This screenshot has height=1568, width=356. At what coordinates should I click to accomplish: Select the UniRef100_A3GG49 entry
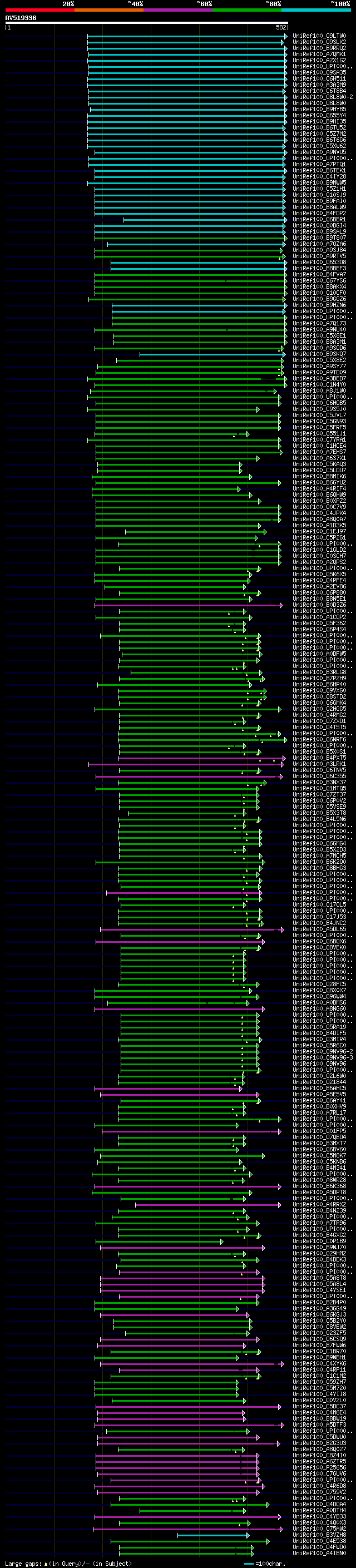tap(319, 1309)
